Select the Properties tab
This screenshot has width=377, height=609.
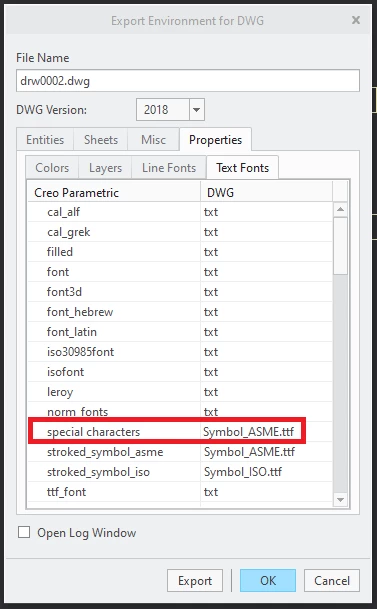[x=215, y=139]
